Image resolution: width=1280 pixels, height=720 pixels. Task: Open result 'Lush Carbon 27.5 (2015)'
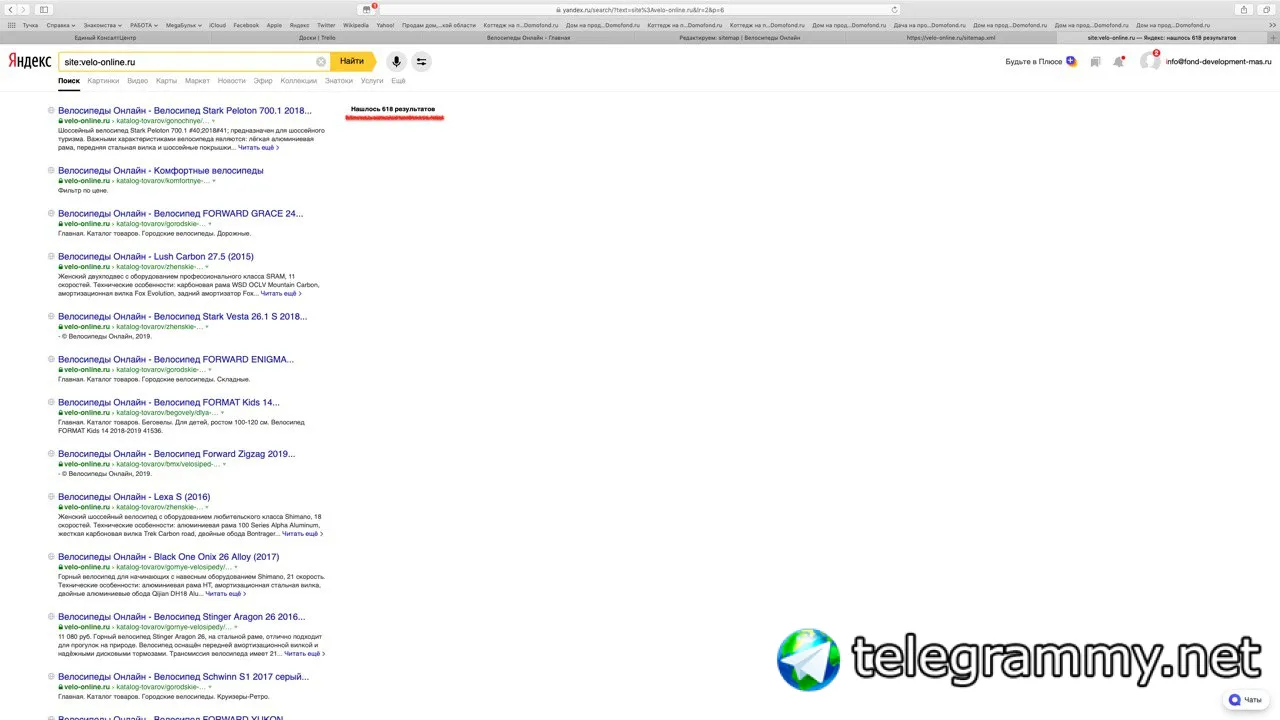tap(156, 256)
